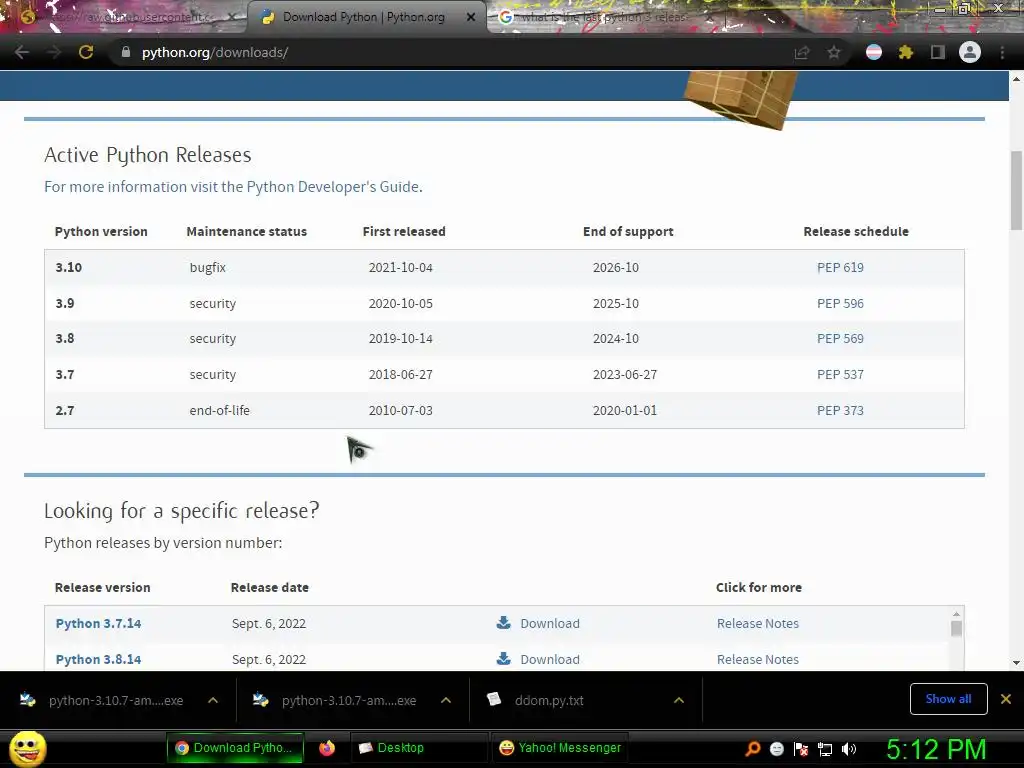
Task: Click the page vertical scrollbar thumb
Action: tap(1016, 190)
